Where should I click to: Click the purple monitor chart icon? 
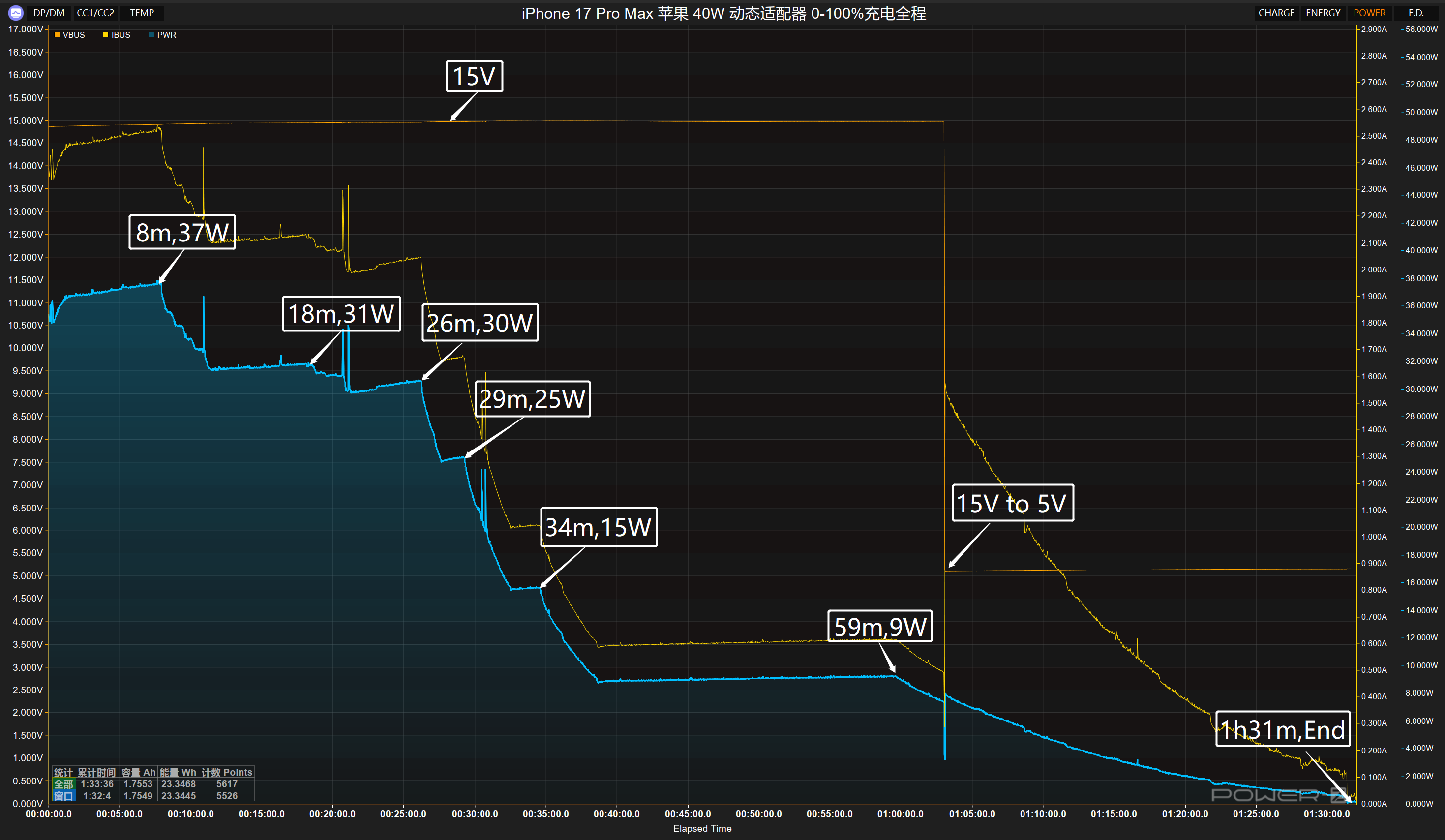[15, 13]
